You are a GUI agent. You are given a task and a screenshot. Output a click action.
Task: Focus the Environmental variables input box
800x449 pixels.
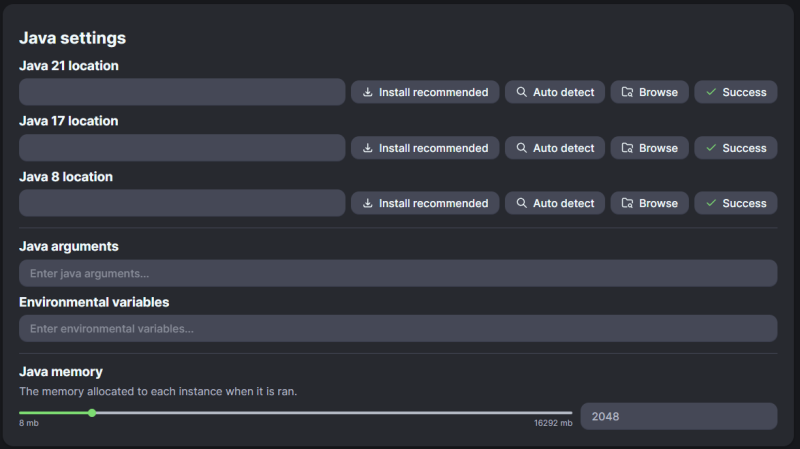tap(398, 328)
